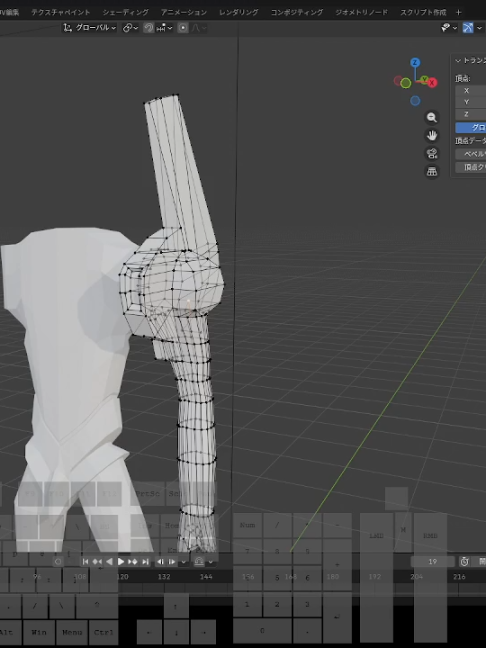486x648 pixels.
Task: Click the red X axis gizmo handle
Action: [432, 83]
